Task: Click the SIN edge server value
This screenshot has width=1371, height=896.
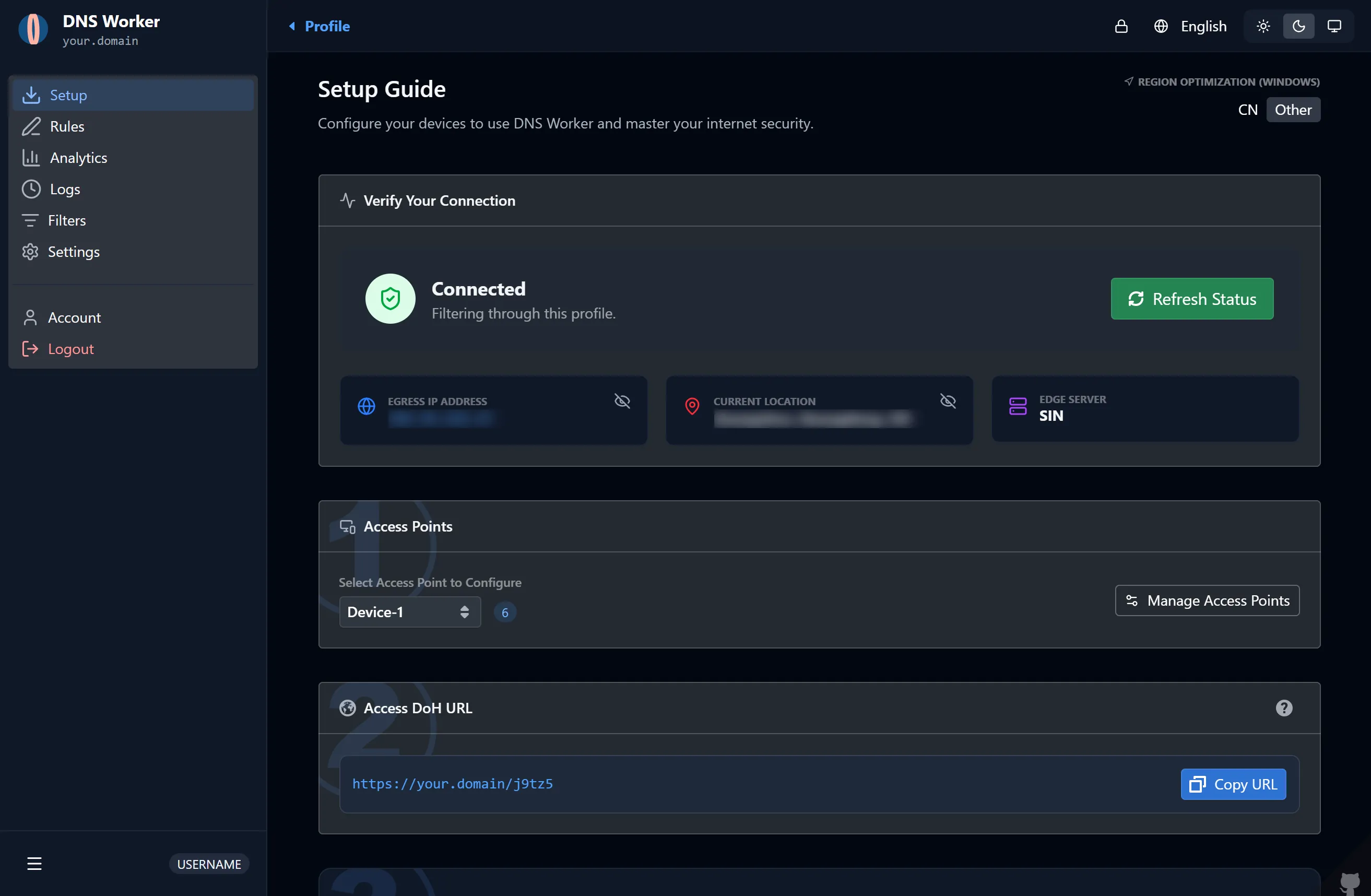Action: click(1051, 416)
